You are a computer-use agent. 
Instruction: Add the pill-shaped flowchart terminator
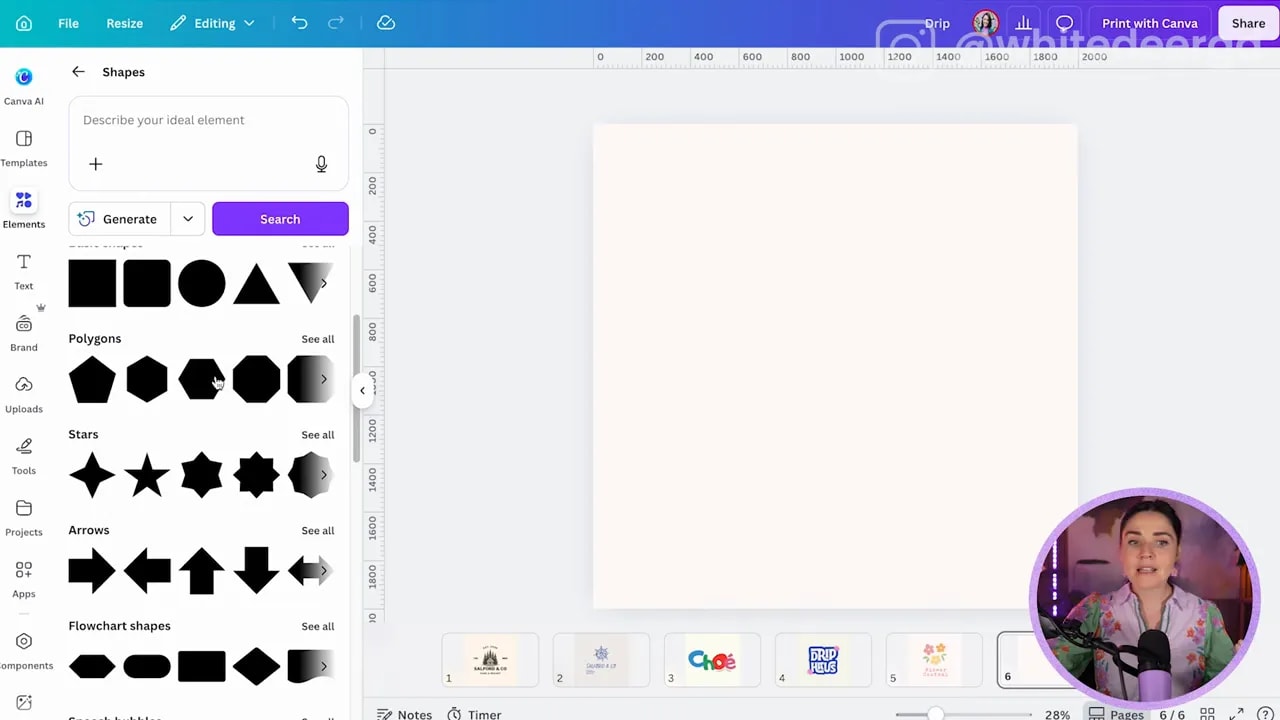pyautogui.click(x=147, y=666)
